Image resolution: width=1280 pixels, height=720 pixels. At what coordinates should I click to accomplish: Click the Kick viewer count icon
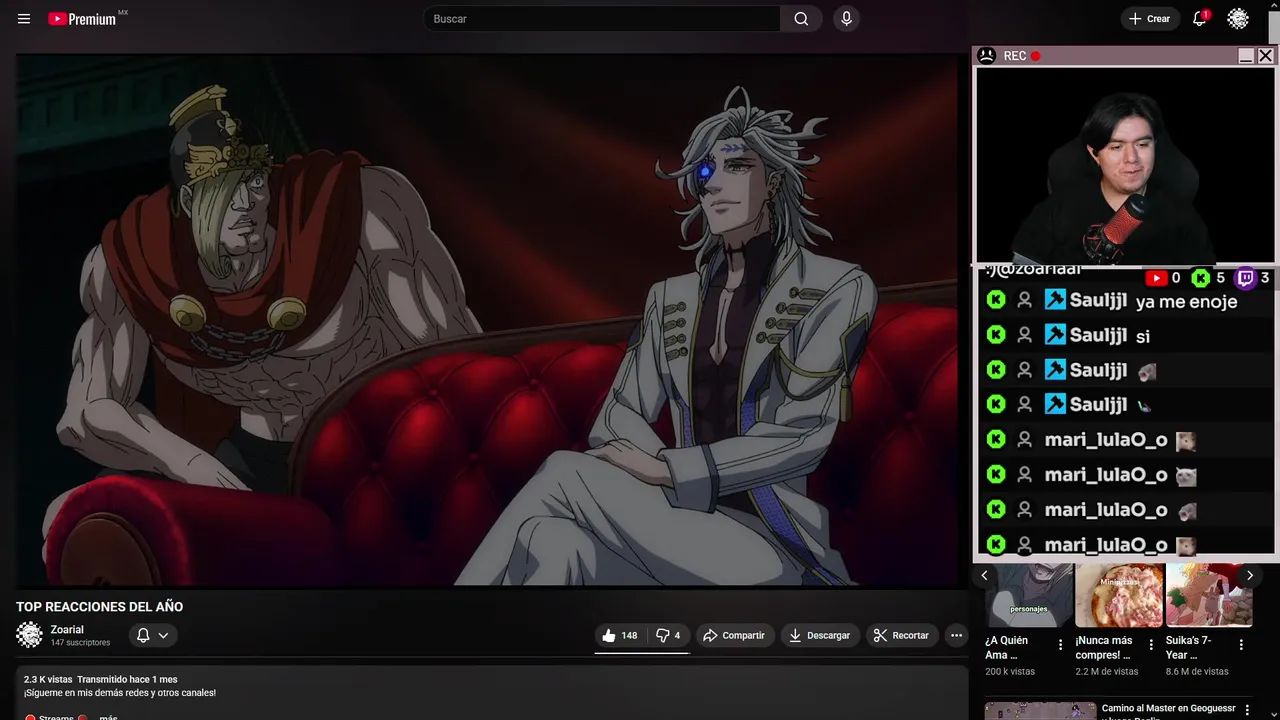(1201, 278)
